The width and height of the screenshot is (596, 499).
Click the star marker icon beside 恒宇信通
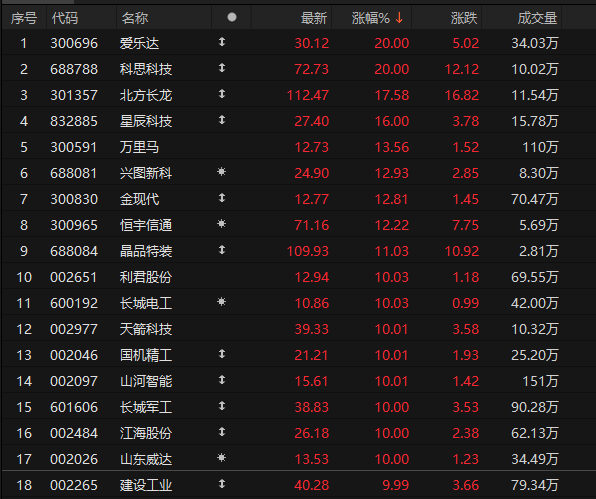[221, 224]
